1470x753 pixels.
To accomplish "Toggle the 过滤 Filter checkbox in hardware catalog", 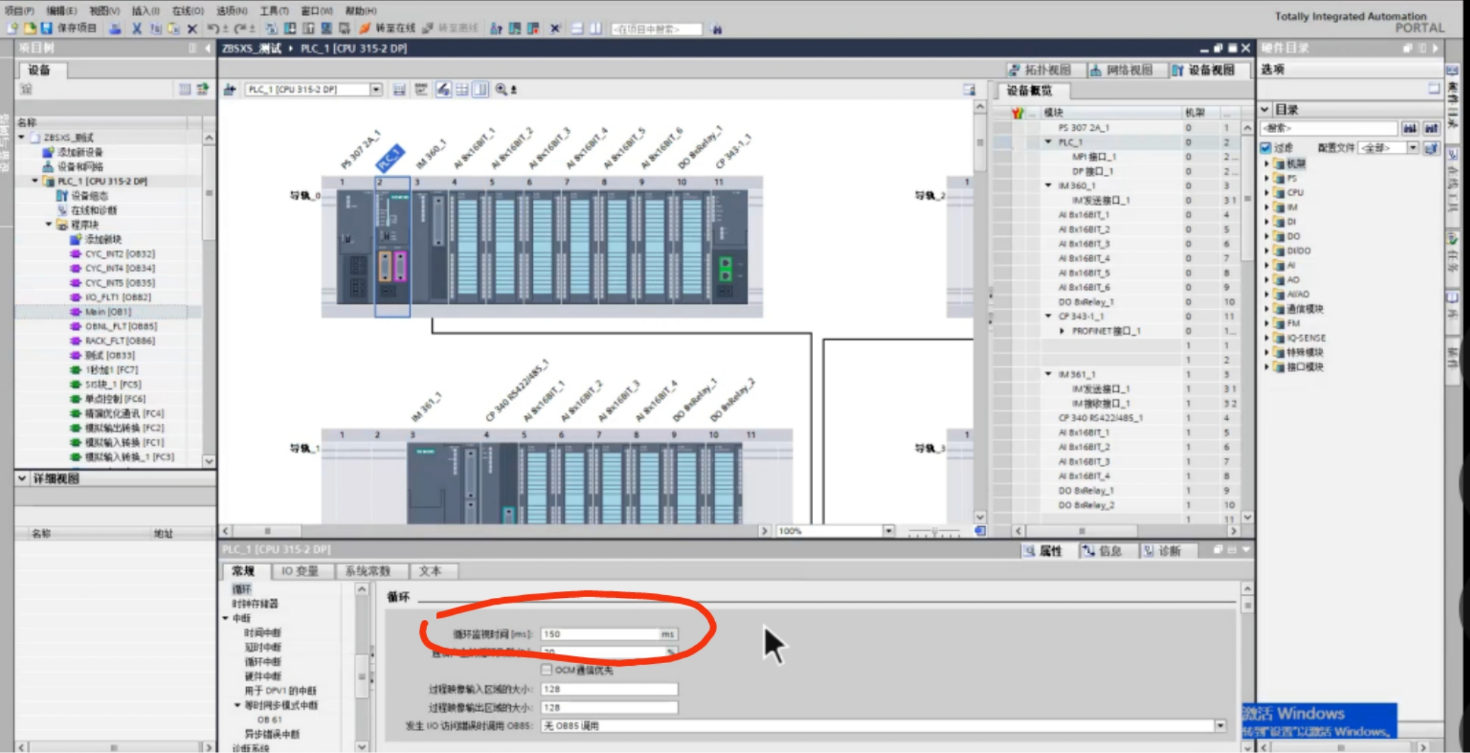I will pyautogui.click(x=1266, y=148).
